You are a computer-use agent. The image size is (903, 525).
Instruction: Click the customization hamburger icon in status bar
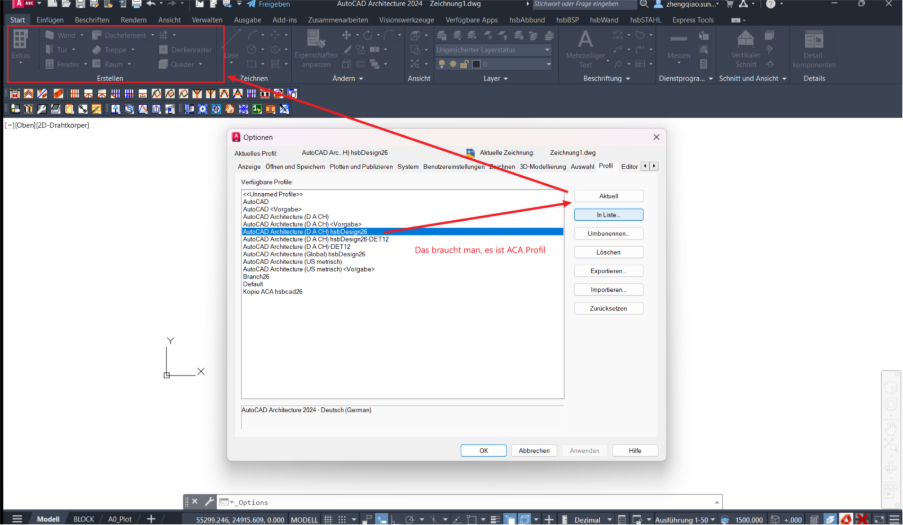[x=894, y=519]
